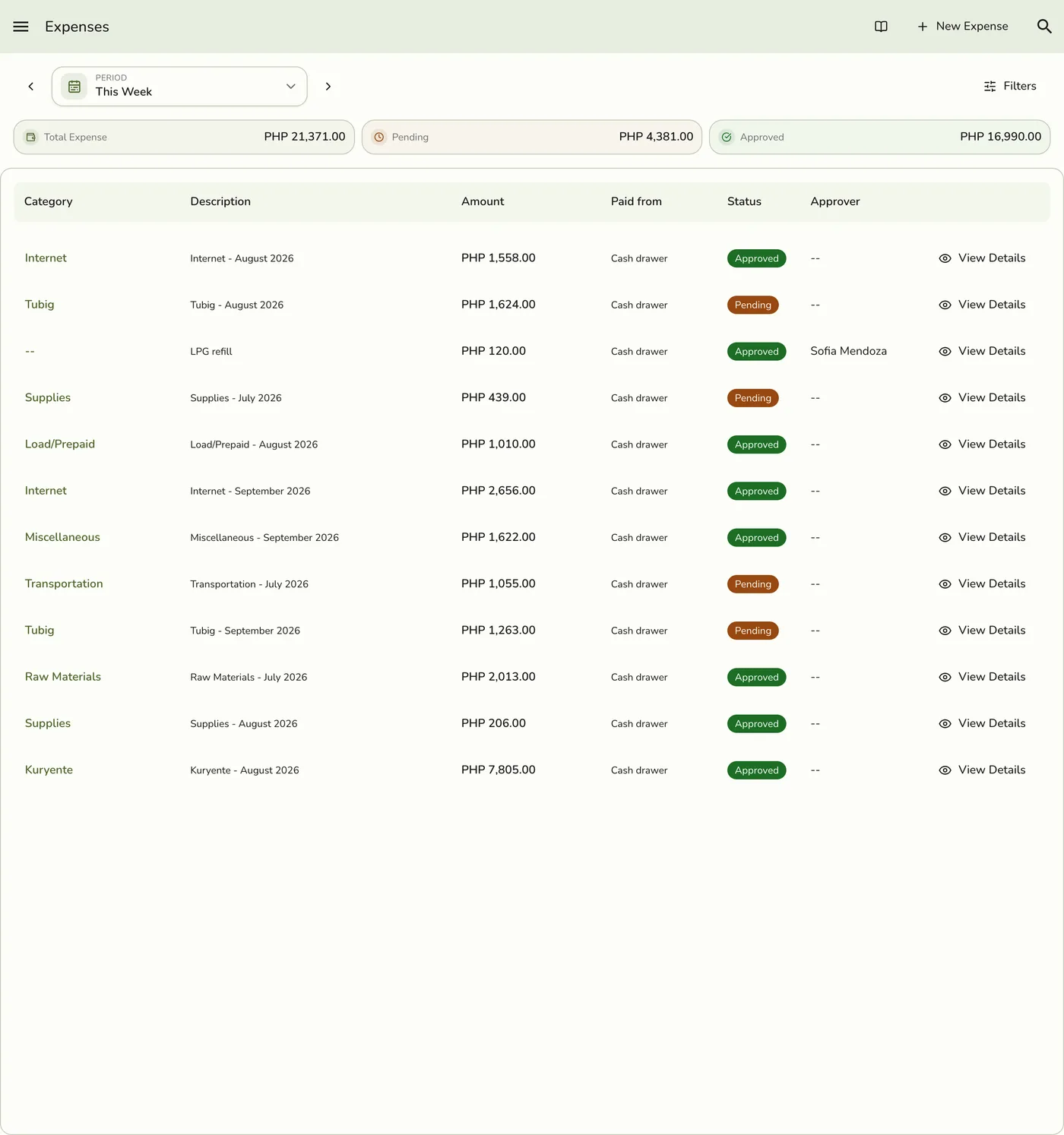Expand the Period This Week dropdown

coord(179,87)
